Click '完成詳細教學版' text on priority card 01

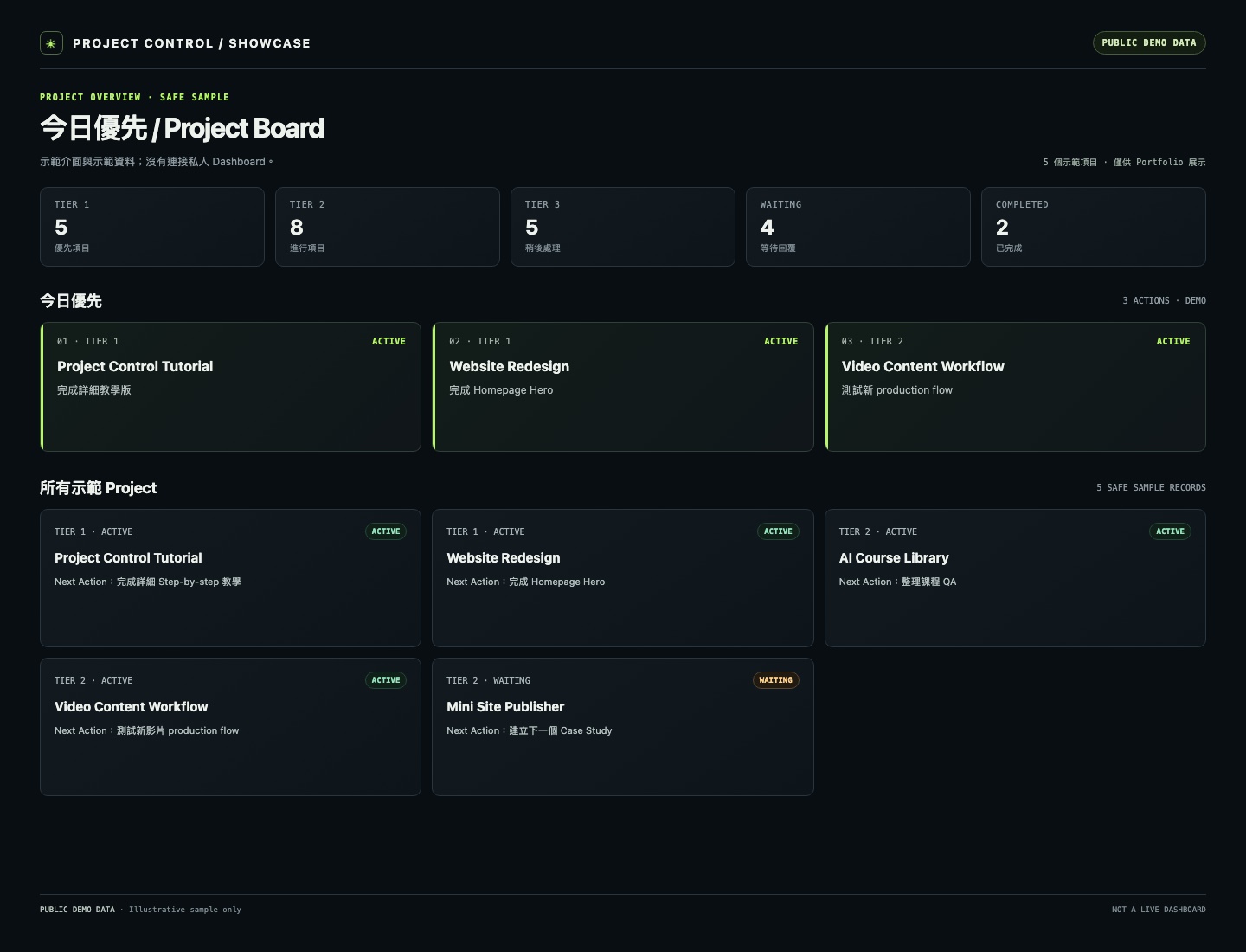click(94, 390)
